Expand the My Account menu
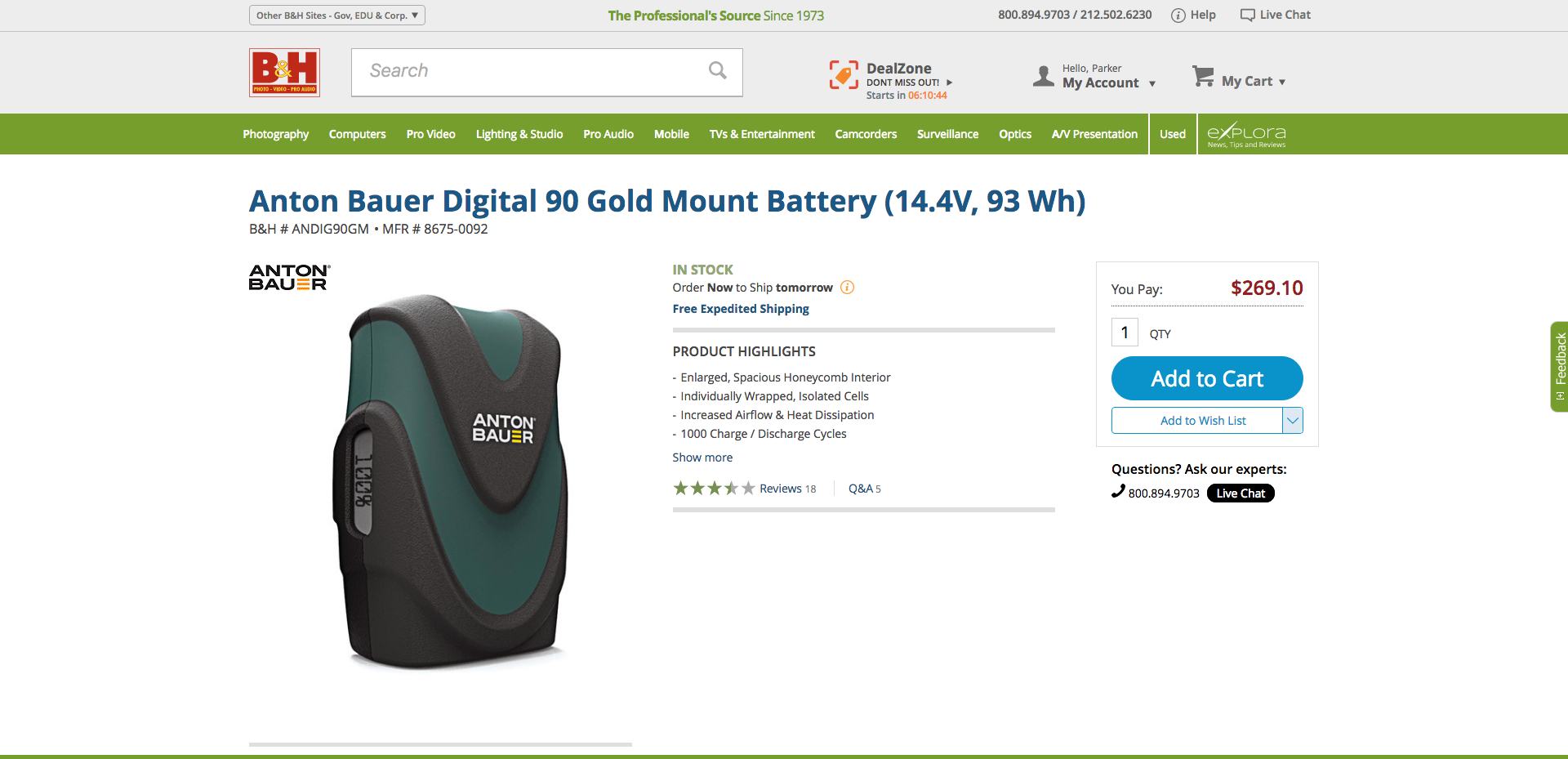1568x759 pixels. 1152,83
